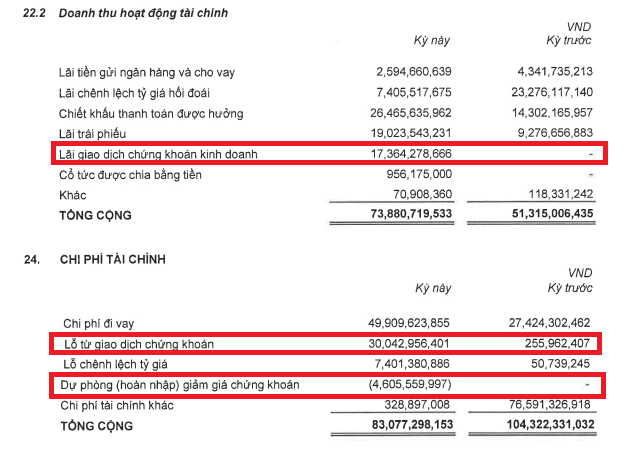Click the expense total 83,077,298,153

(x=412, y=424)
